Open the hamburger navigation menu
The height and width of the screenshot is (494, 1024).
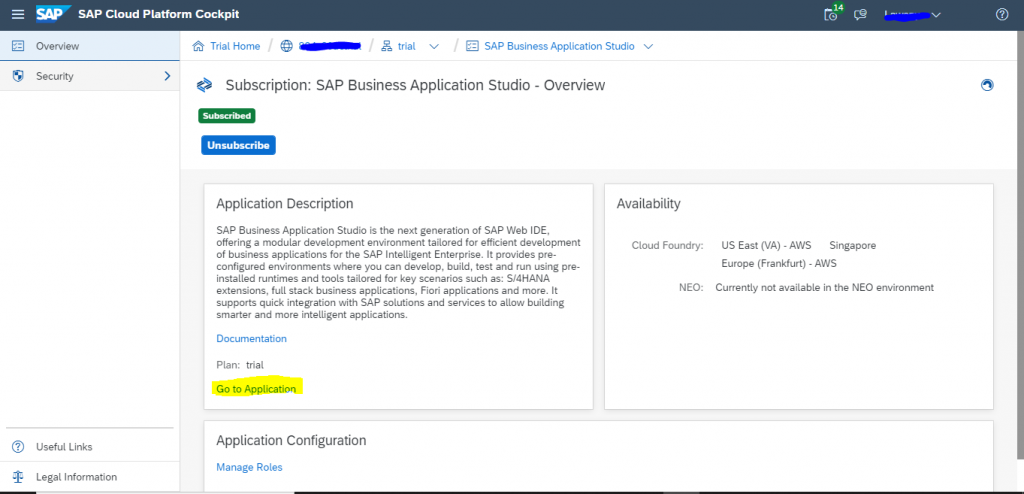tap(18, 14)
